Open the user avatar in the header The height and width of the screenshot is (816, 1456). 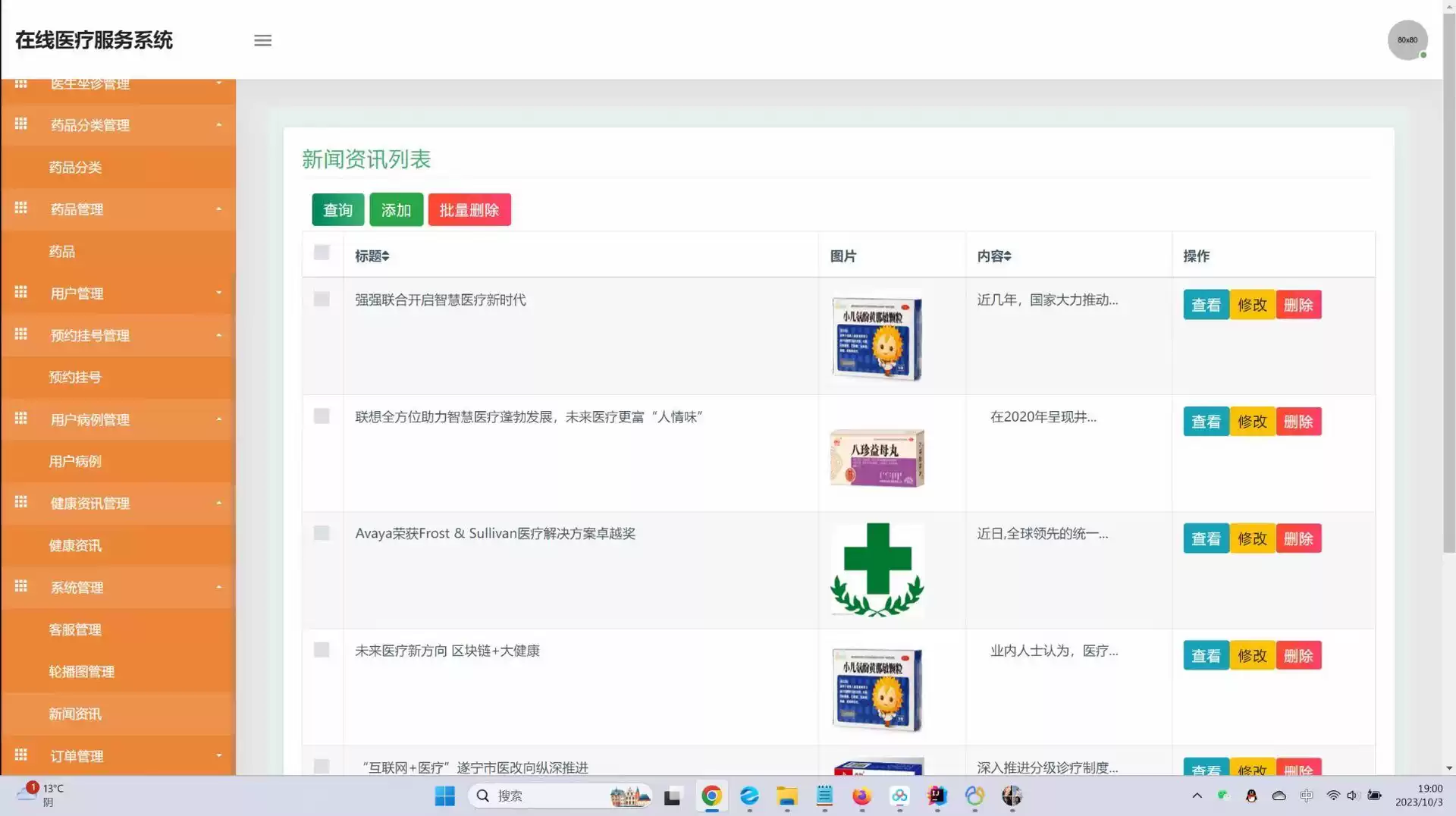[1407, 40]
